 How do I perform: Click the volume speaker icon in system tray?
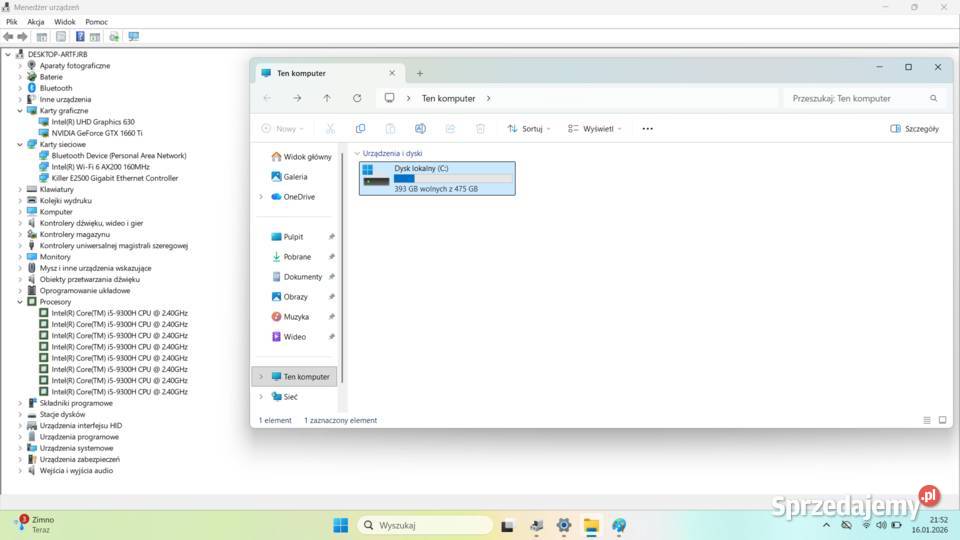coord(881,525)
